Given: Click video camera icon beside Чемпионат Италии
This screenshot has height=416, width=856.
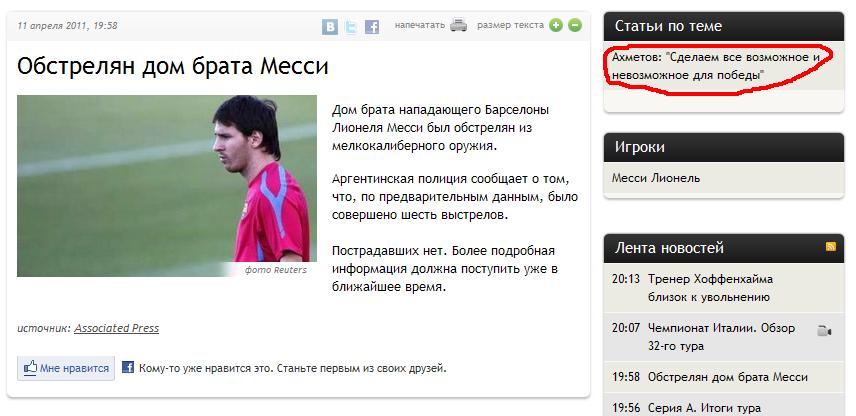Looking at the screenshot, I should tap(824, 331).
